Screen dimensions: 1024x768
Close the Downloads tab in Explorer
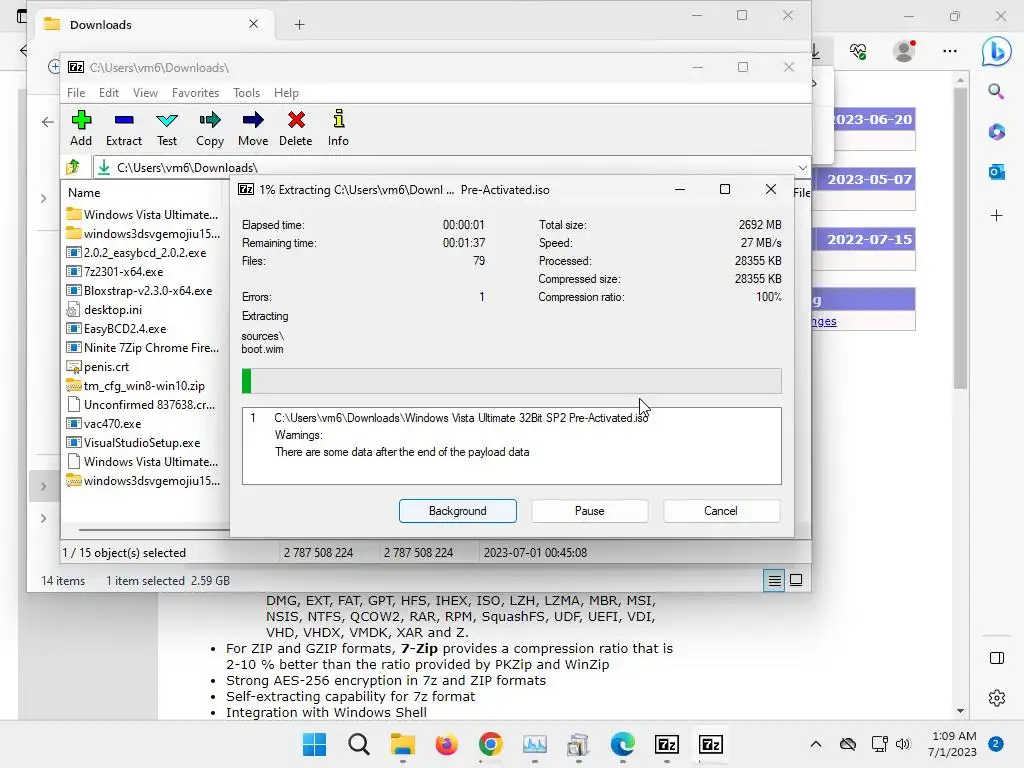253,24
